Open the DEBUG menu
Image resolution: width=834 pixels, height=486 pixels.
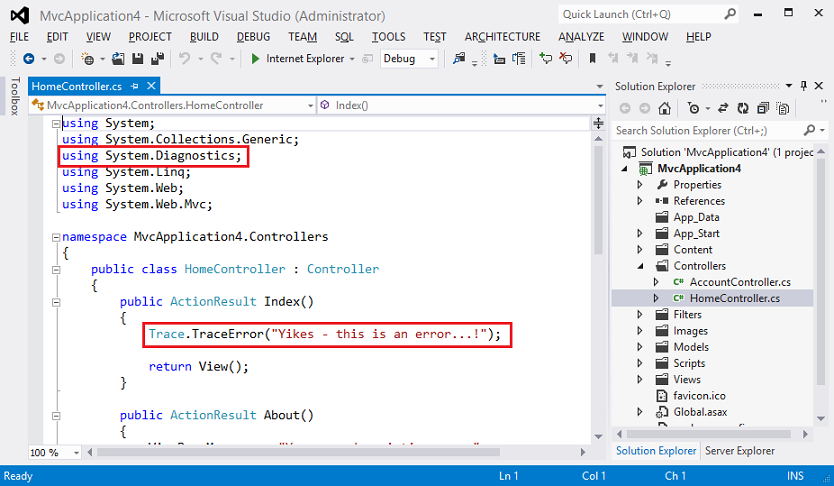(x=253, y=37)
